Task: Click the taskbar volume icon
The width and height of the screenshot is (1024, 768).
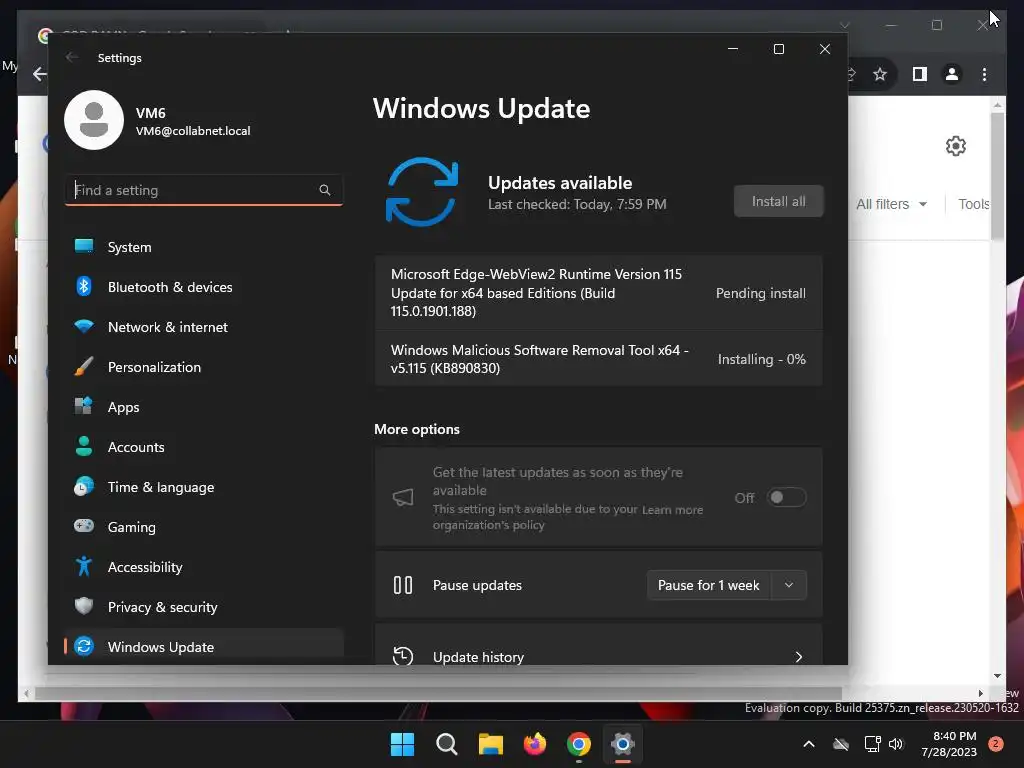Action: coord(896,744)
